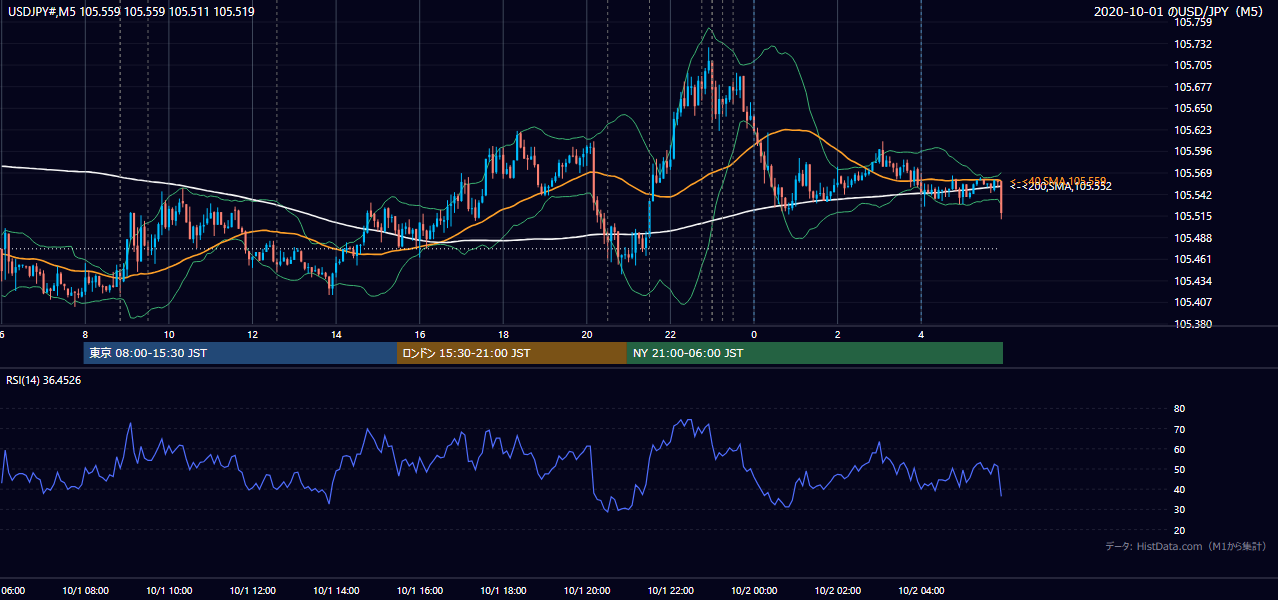Click the bottom time label 10/2 04:00
Viewport: 1278px width, 600px height.
[x=921, y=590]
